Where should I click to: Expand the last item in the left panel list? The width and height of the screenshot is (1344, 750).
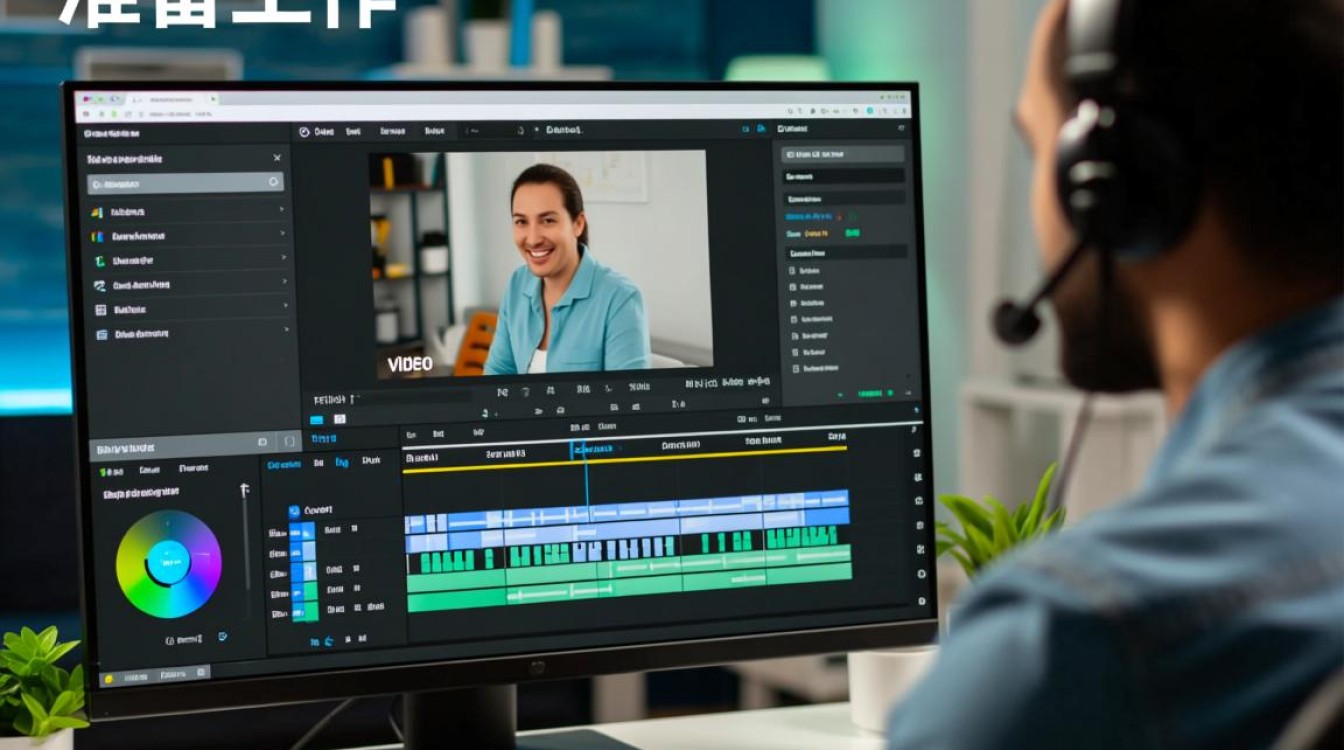point(286,331)
